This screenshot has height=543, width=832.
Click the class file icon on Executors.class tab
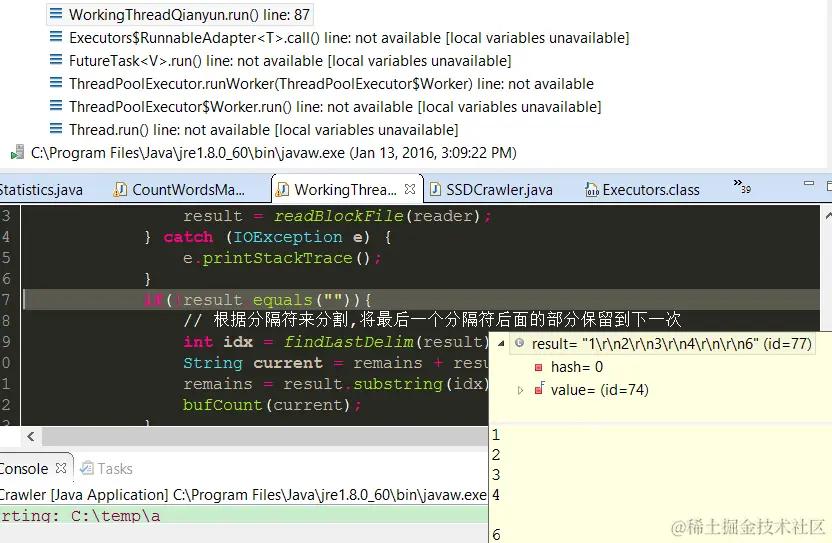pos(591,189)
